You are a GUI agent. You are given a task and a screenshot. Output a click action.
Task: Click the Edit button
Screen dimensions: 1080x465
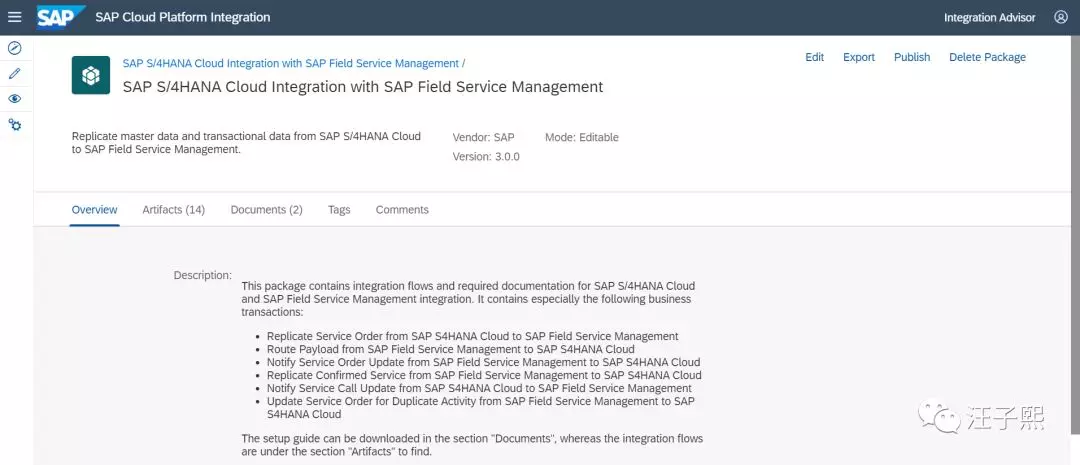coord(815,57)
